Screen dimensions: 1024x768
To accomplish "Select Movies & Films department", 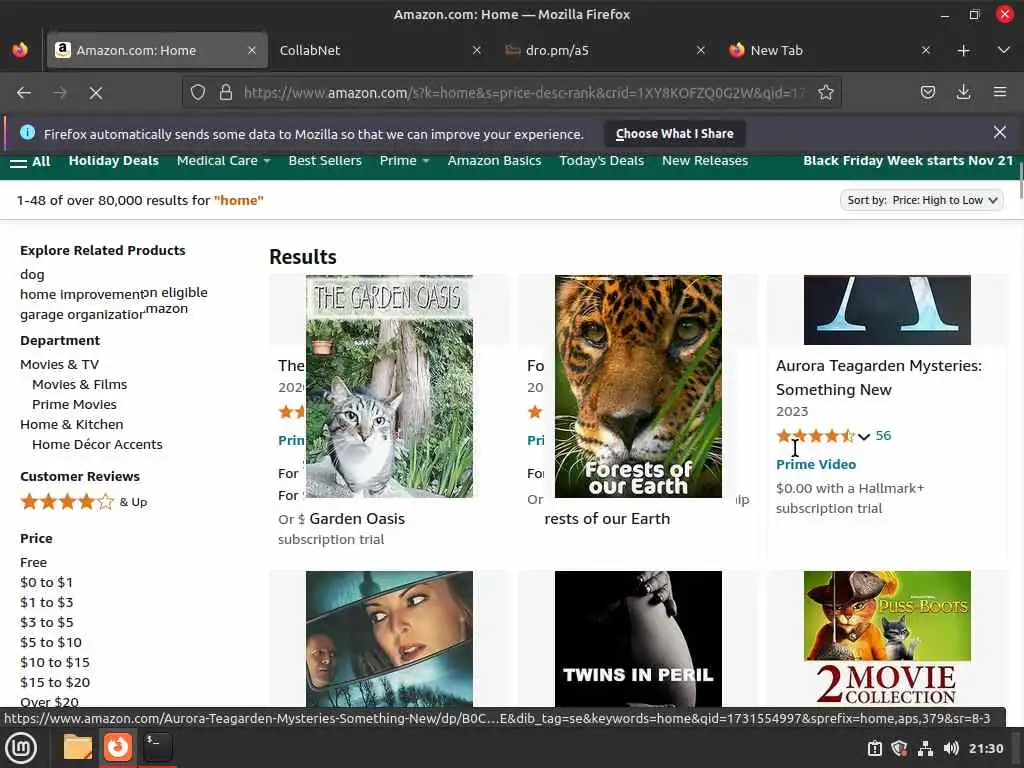I will [x=80, y=385].
